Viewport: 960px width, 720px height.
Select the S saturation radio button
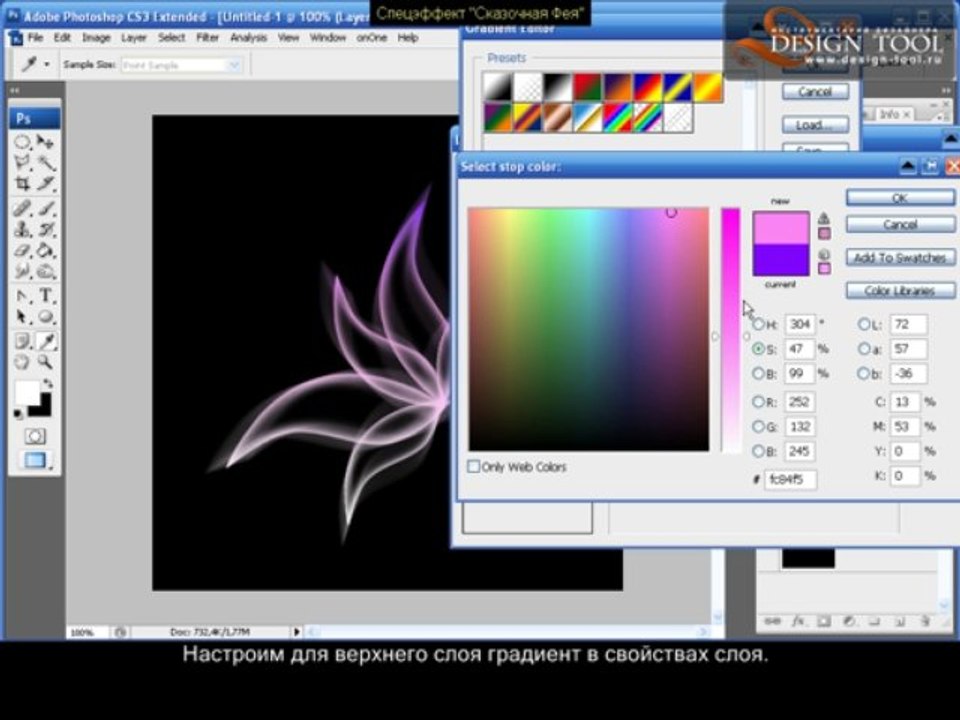[759, 349]
